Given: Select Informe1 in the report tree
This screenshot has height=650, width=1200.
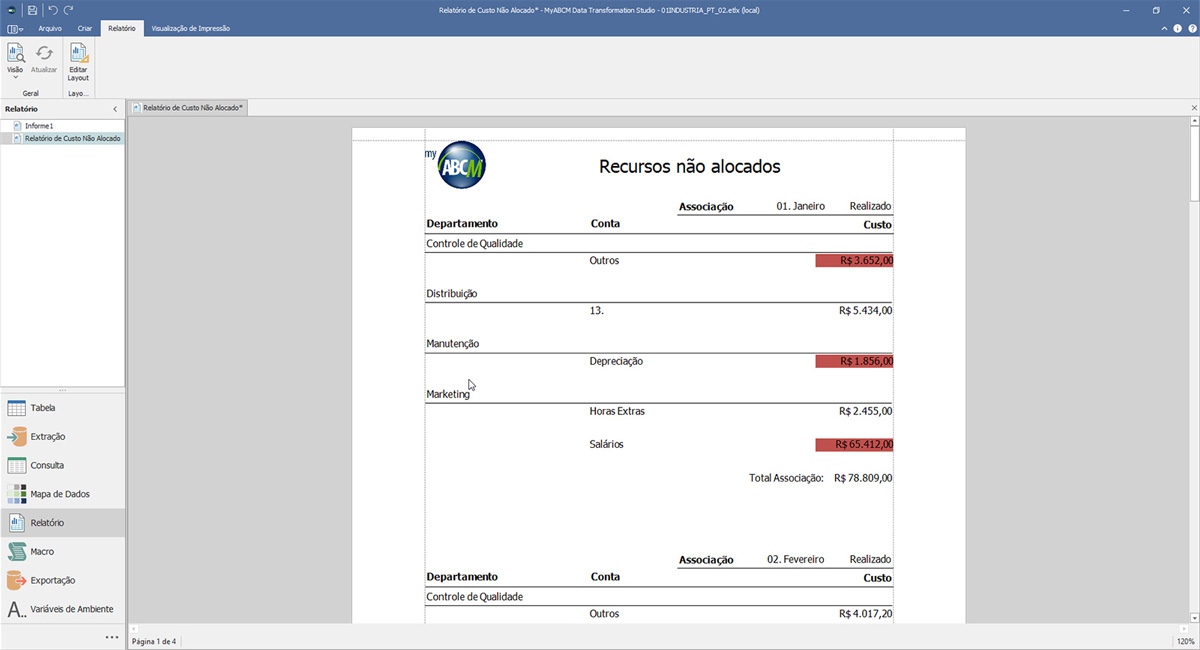Looking at the screenshot, I should 39,126.
